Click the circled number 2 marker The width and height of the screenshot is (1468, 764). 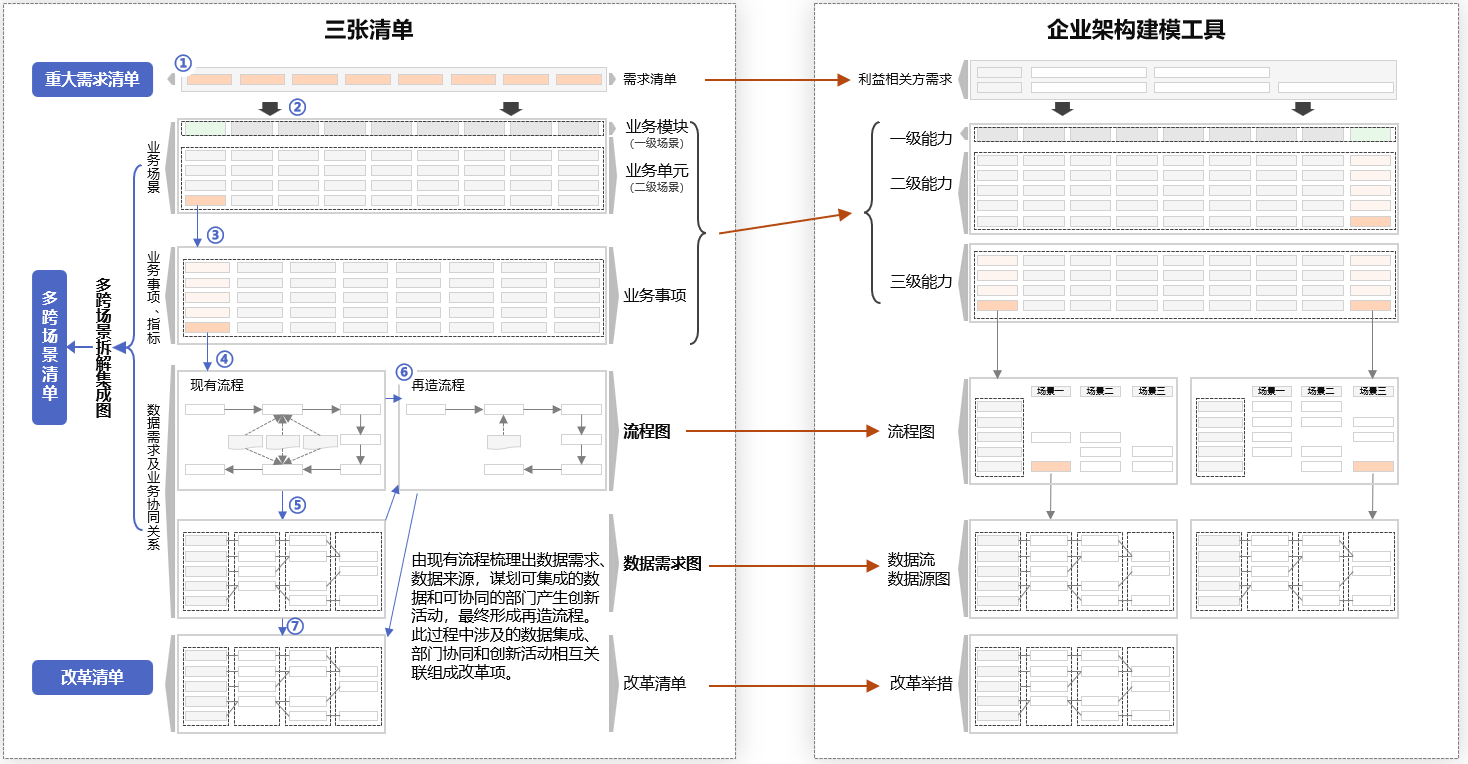pos(297,106)
